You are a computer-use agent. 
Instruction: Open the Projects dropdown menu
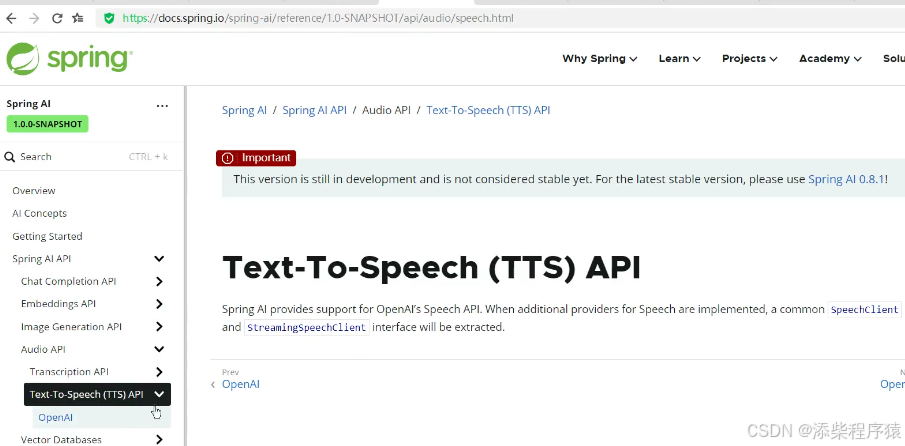click(x=749, y=58)
